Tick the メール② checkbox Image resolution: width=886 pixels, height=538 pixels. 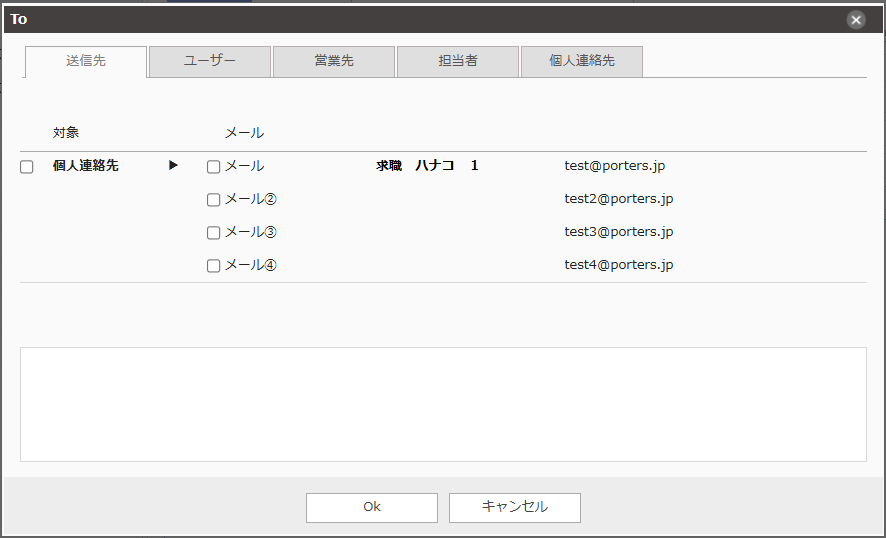click(x=214, y=199)
